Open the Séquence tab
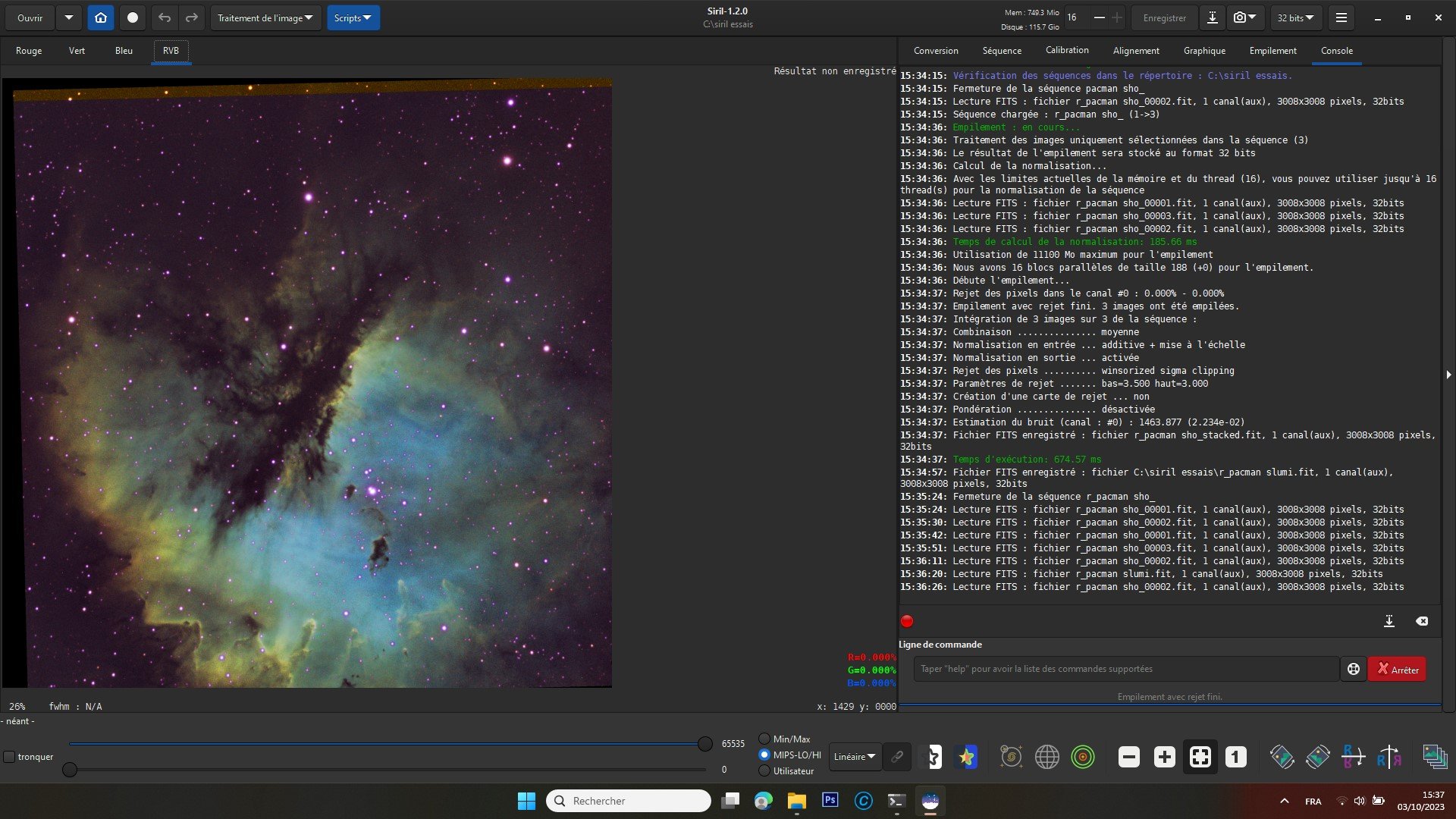Screen dimensions: 1456x819 tap(1002, 51)
